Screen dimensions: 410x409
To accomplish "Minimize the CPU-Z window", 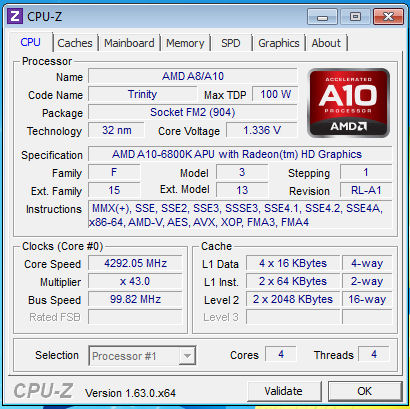I will tap(322, 17).
